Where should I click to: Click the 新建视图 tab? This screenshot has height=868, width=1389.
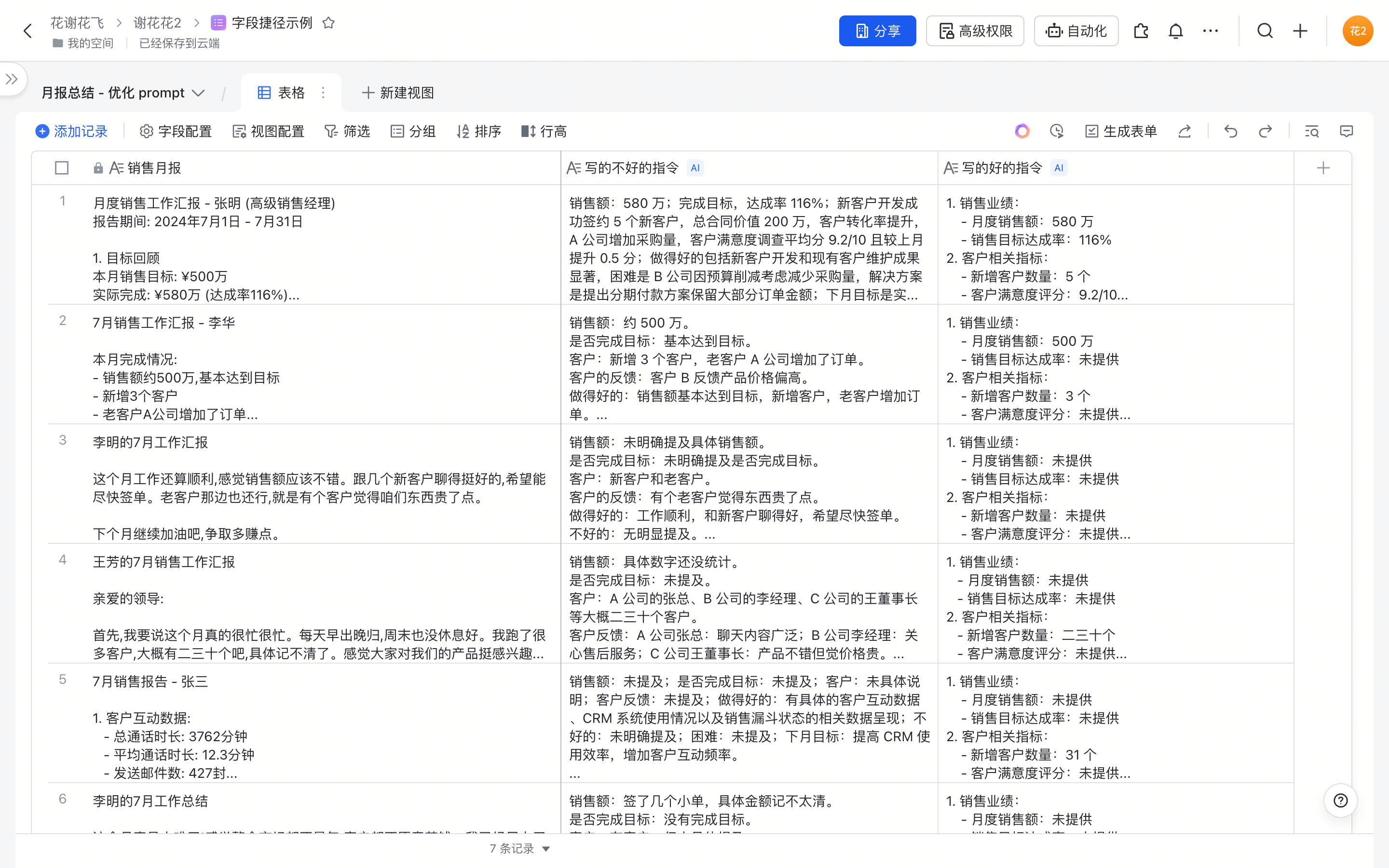coord(398,93)
